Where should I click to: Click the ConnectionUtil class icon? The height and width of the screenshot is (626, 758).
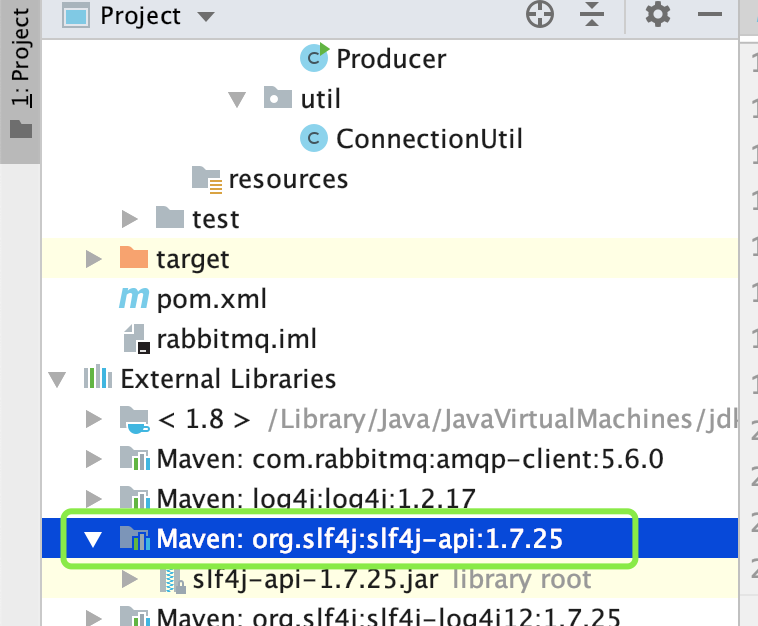315,138
